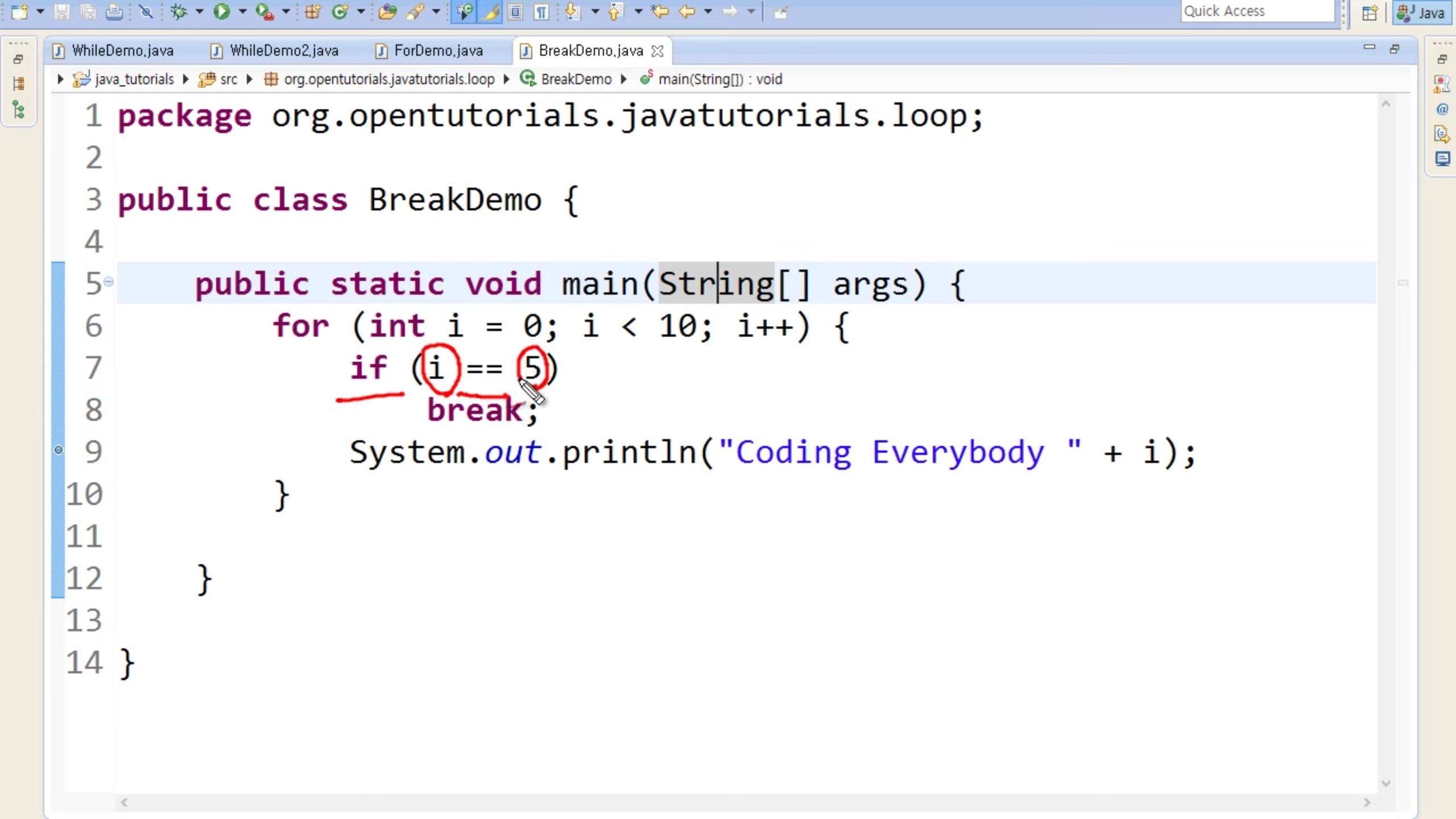Click the Print icon
The height and width of the screenshot is (819, 1456).
[x=114, y=11]
